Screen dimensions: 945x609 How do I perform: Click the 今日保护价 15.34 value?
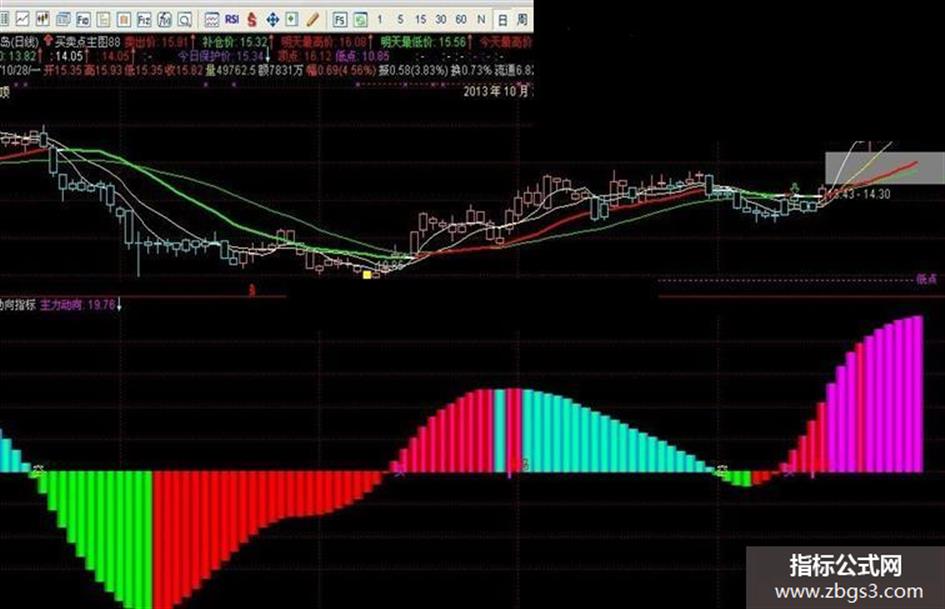(222, 56)
